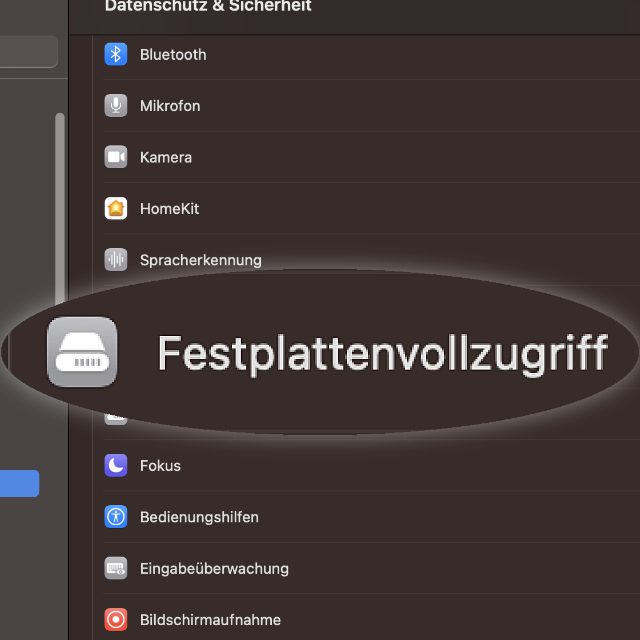Select the Bildschirmaufnahme text label
Image resolution: width=640 pixels, height=640 pixels.
coord(210,620)
